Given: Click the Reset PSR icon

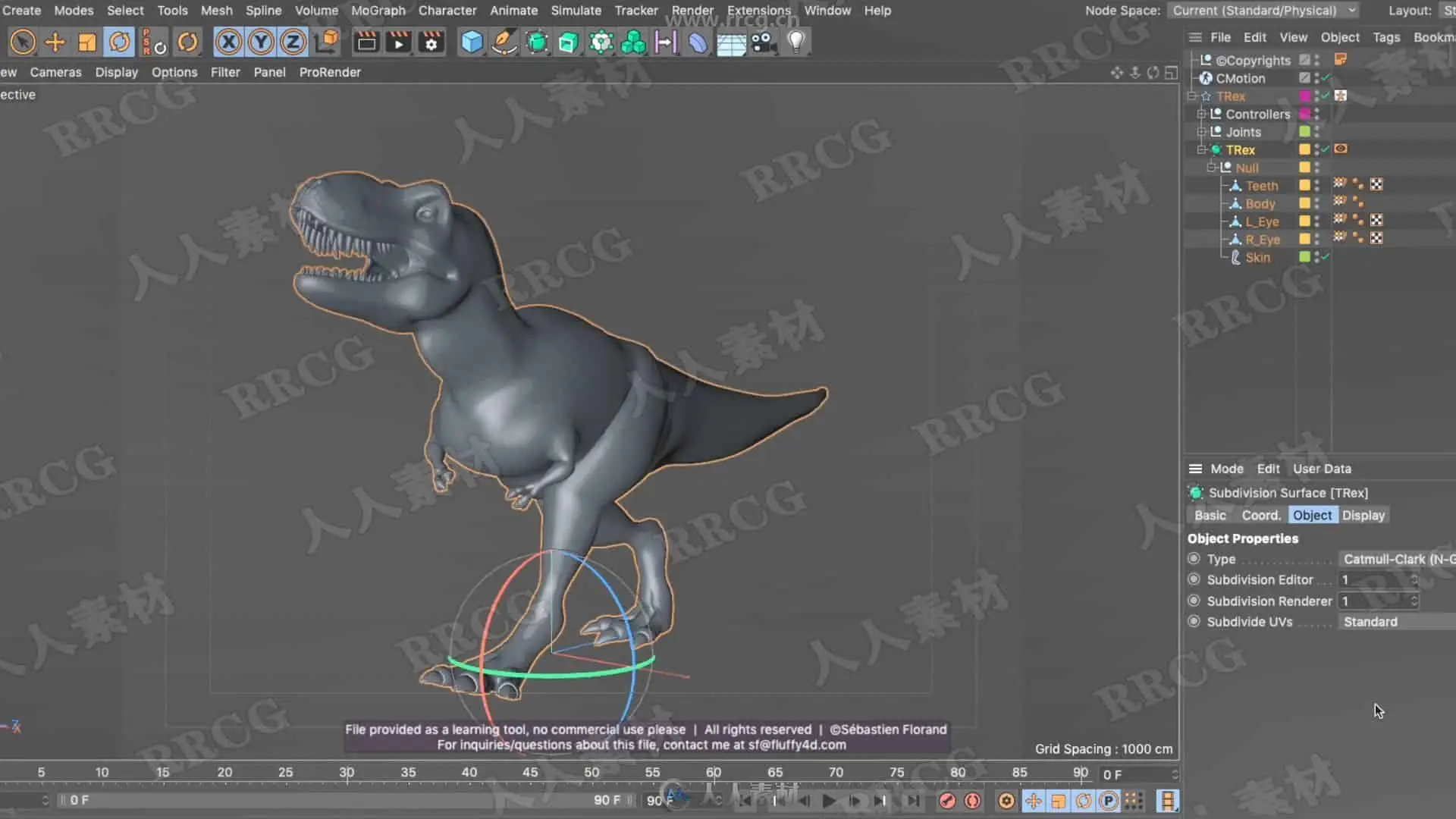Looking at the screenshot, I should (x=154, y=42).
